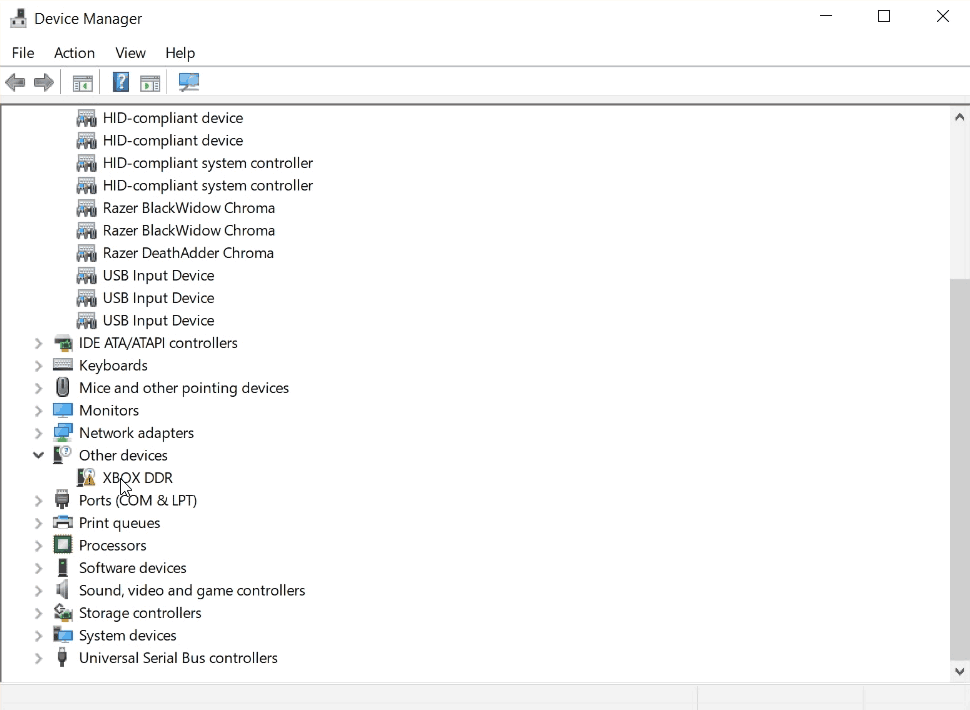Click the System devices icon

click(x=62, y=635)
